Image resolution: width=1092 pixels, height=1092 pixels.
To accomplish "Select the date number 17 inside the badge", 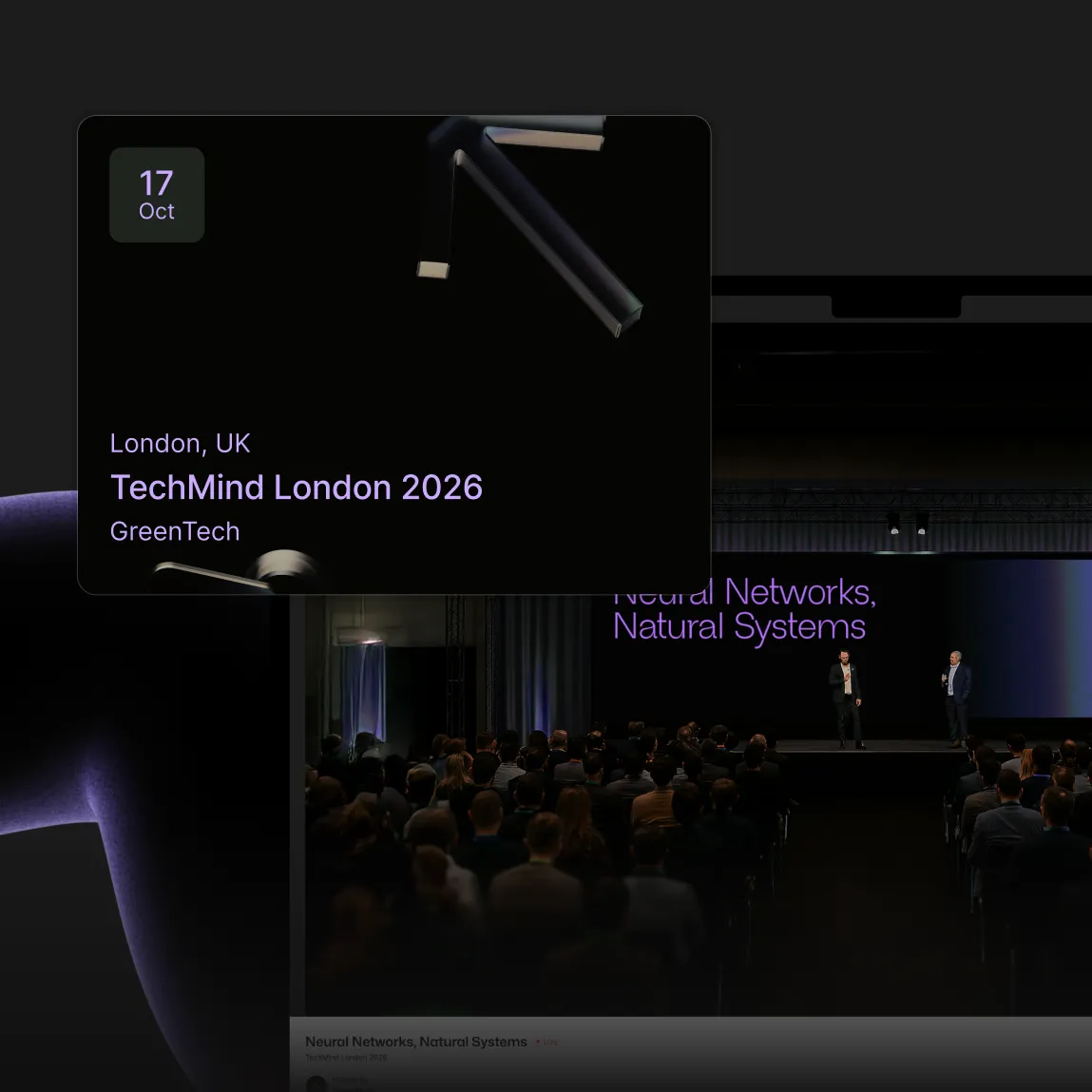I will [157, 183].
